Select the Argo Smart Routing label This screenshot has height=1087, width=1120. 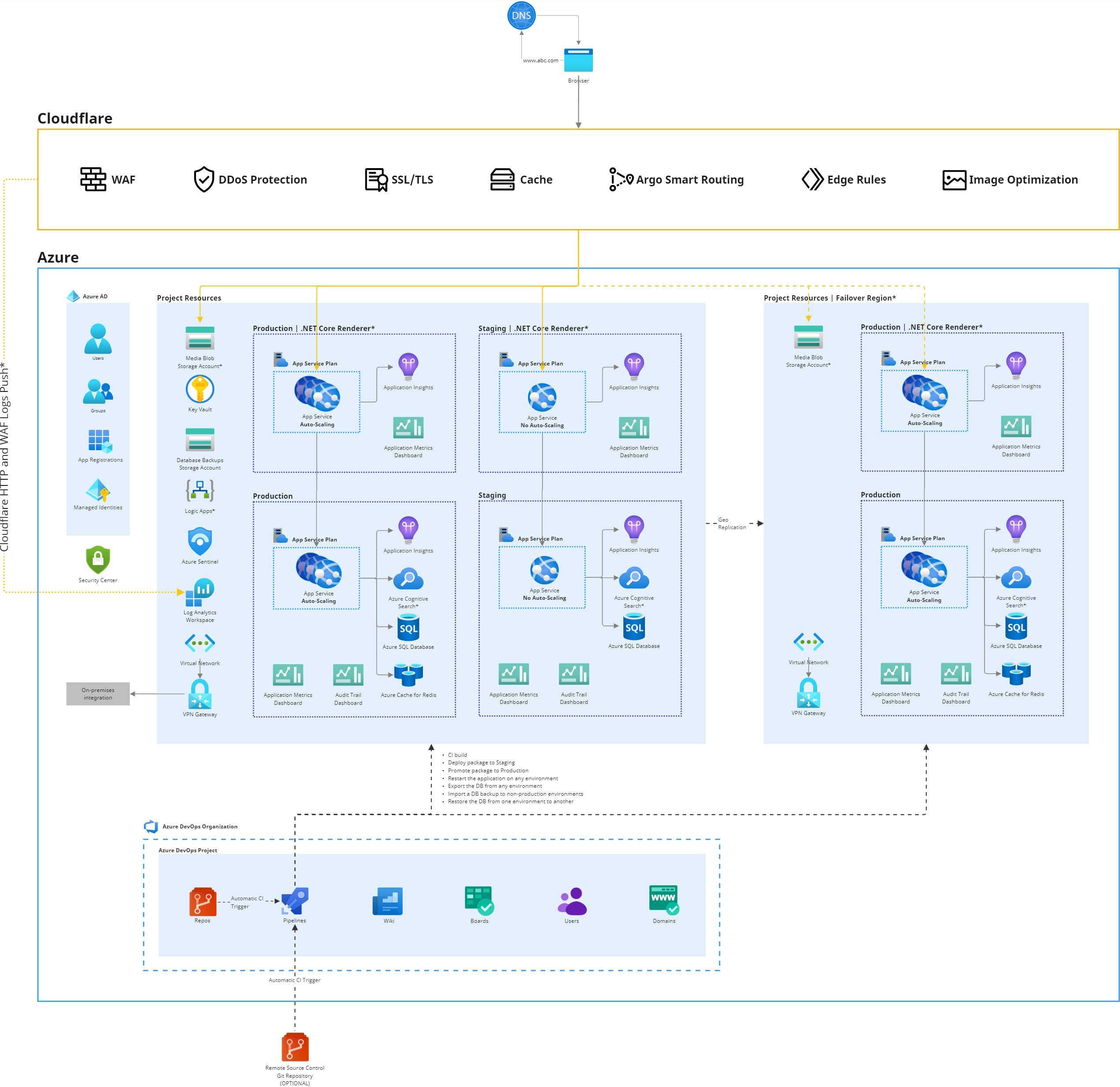pos(689,179)
